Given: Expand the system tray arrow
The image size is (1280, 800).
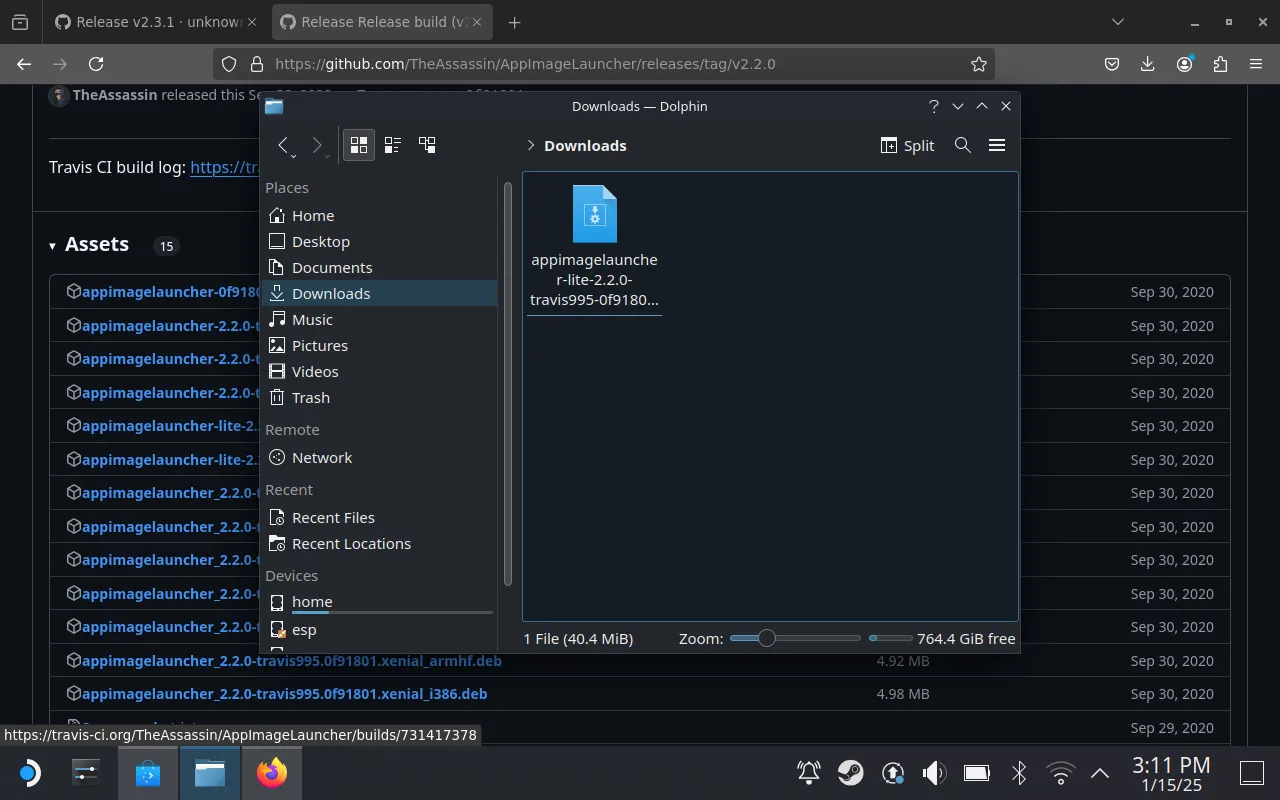Looking at the screenshot, I should coord(1099,772).
